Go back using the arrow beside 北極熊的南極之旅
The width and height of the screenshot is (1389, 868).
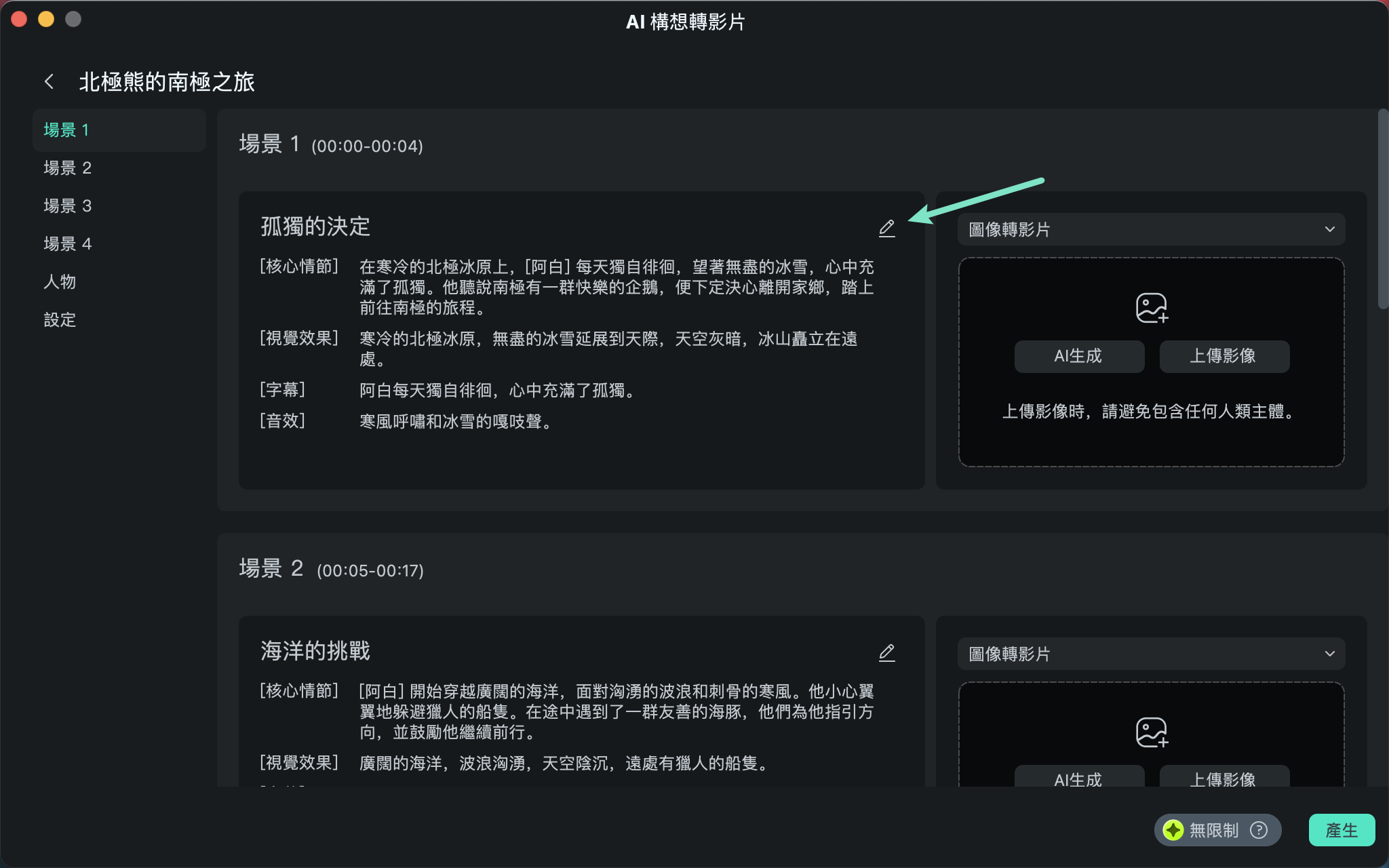coord(49,82)
